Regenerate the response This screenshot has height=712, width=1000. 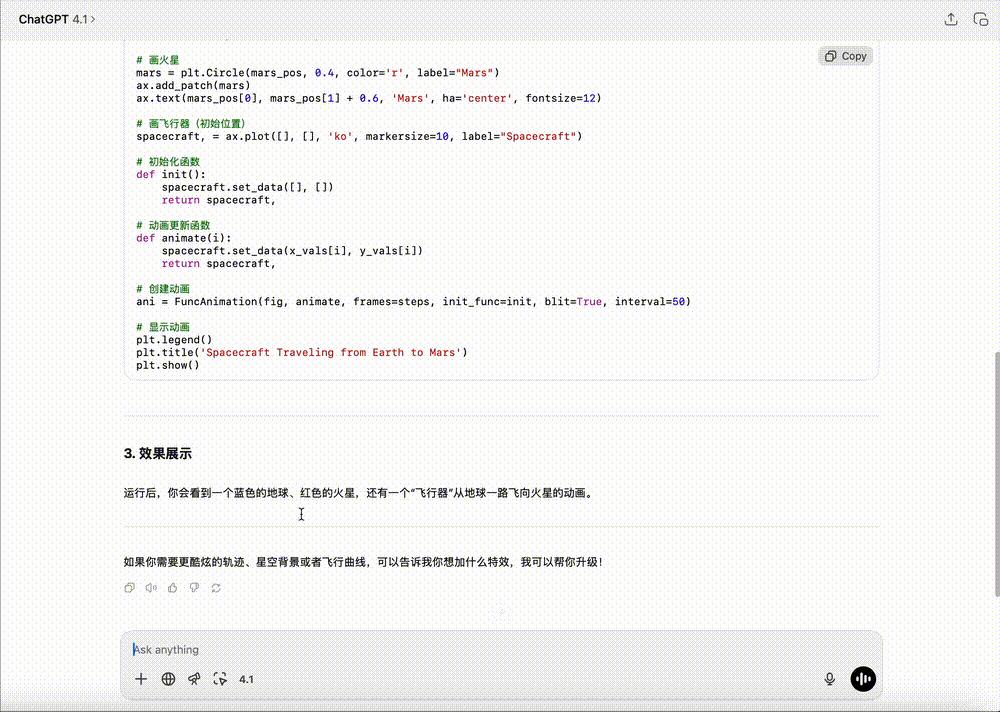point(216,588)
